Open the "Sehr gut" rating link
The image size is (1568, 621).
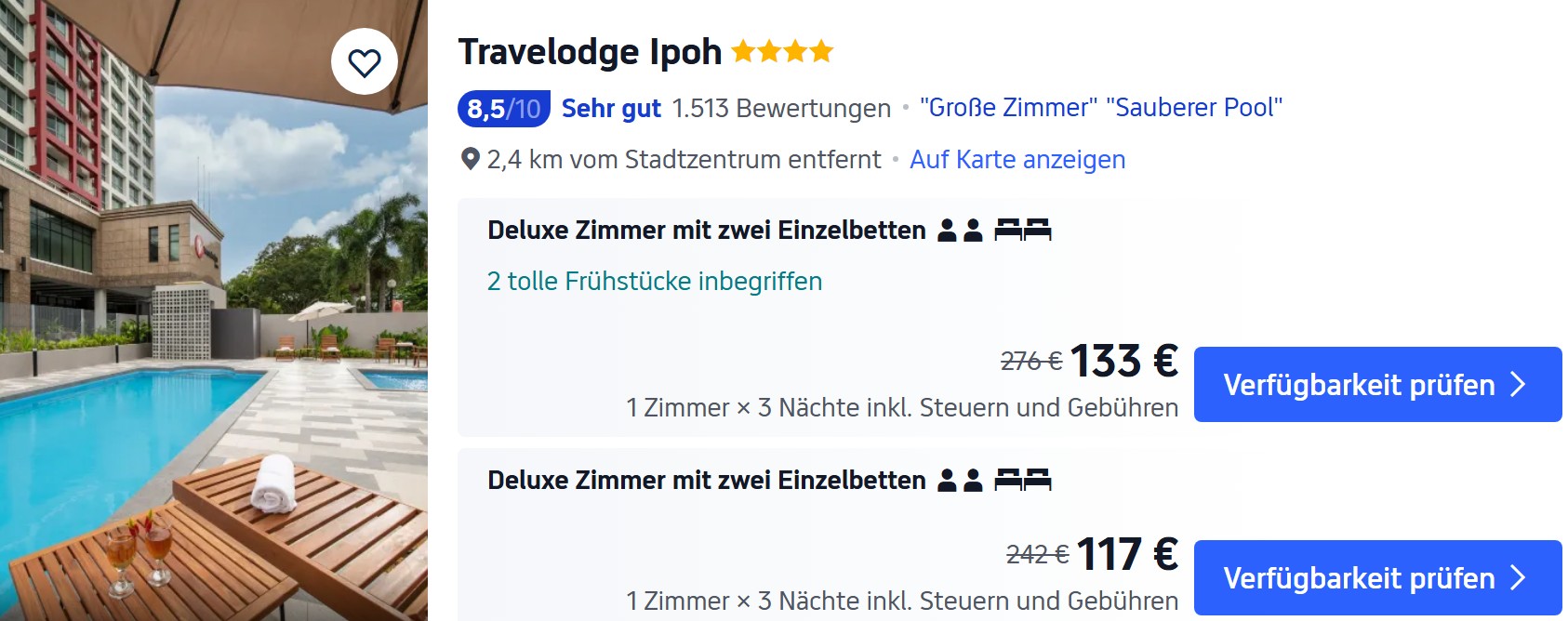click(611, 109)
